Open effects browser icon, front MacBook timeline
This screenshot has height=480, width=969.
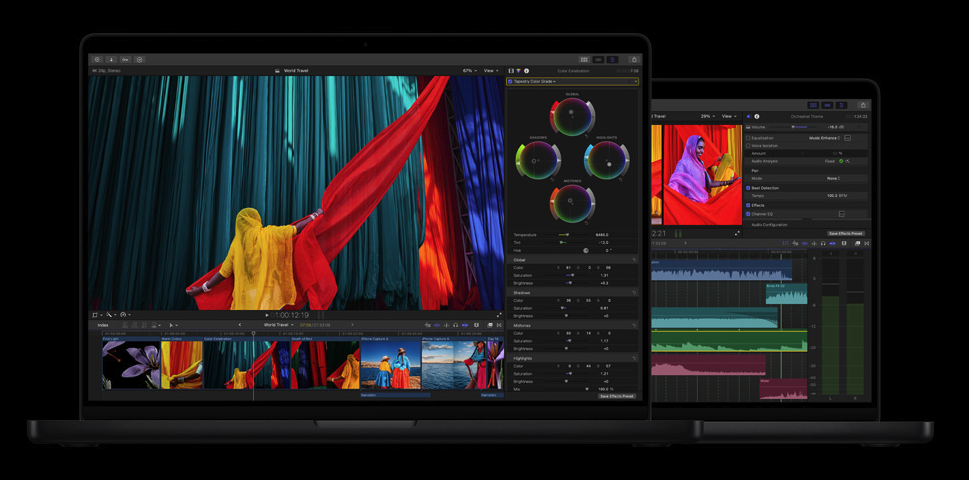(489, 325)
